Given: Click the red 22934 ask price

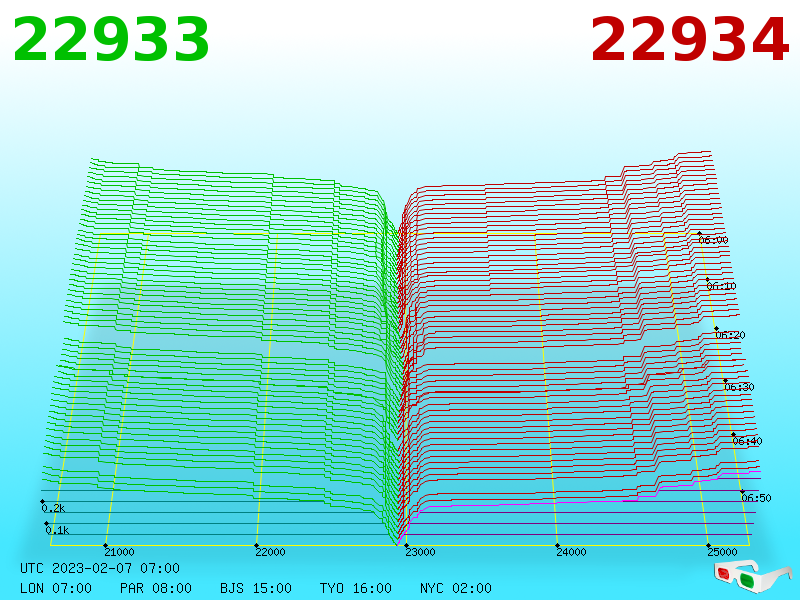Looking at the screenshot, I should 690,39.
